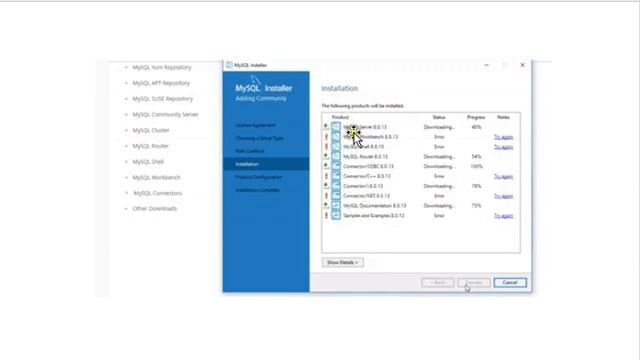Open MySQL Connectors link on webpage
This screenshot has height=360, width=640.
[158, 193]
